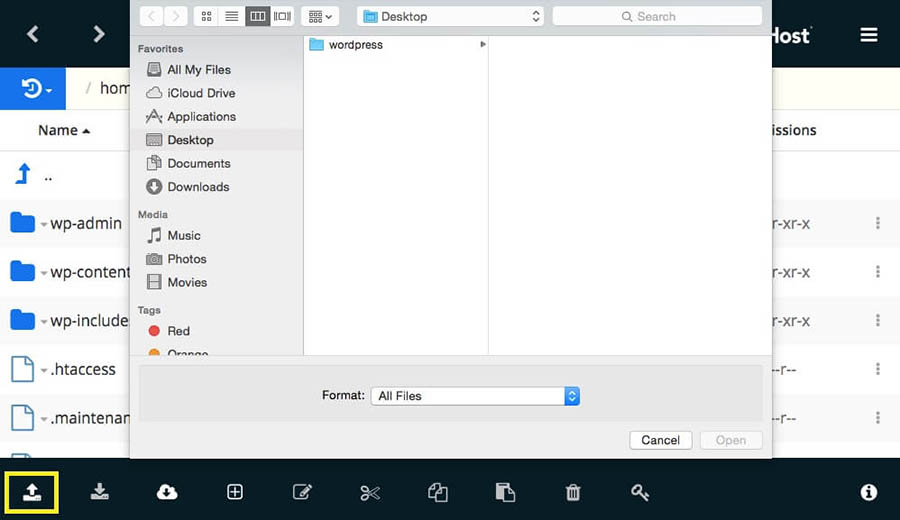Screen dimensions: 900x520
Task: Expand the item arrangement dropdown
Action: (x=320, y=16)
